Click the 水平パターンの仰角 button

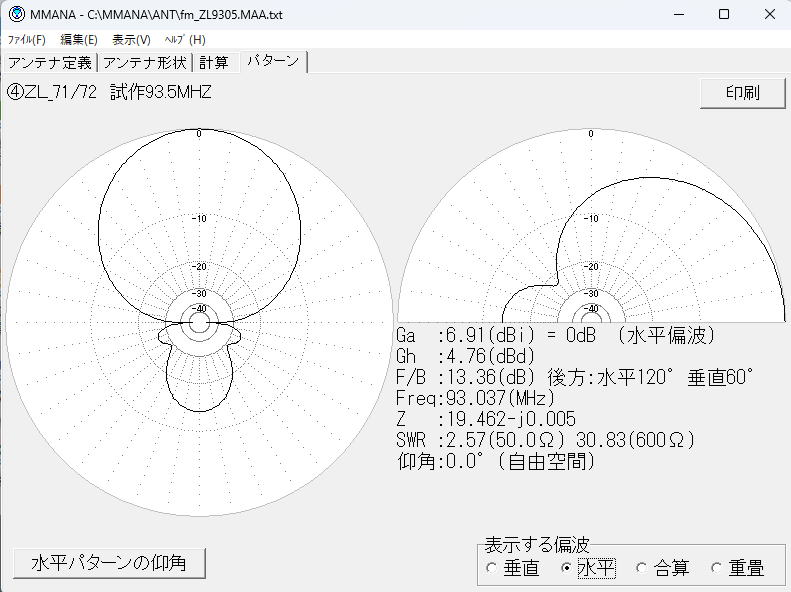point(109,563)
